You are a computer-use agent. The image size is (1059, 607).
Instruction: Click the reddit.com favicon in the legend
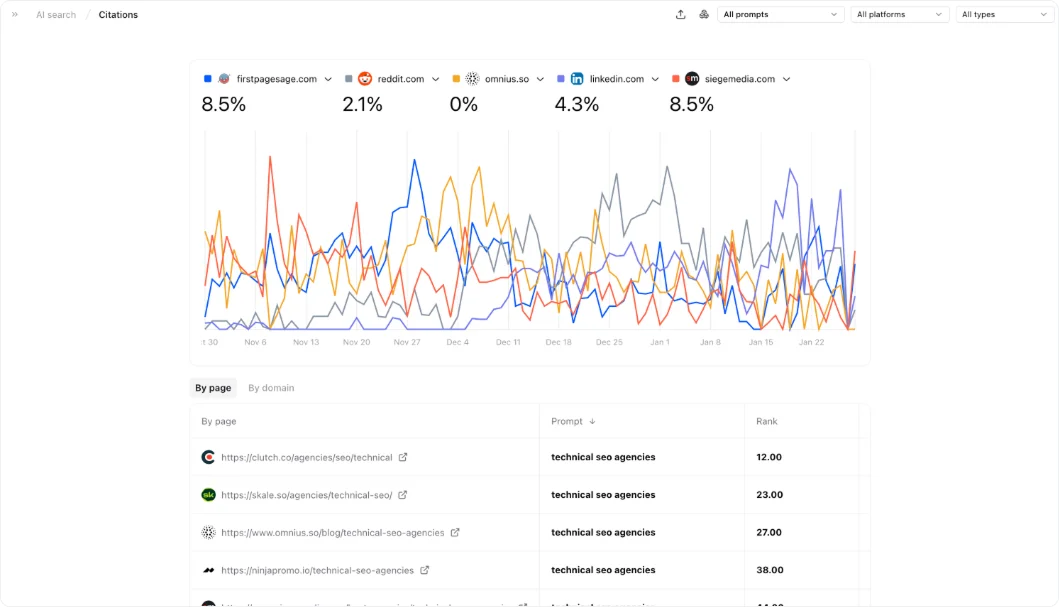(x=363, y=78)
